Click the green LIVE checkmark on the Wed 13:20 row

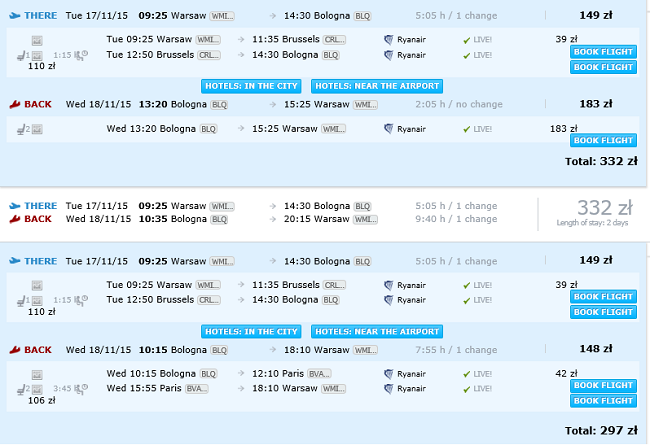[x=467, y=130]
